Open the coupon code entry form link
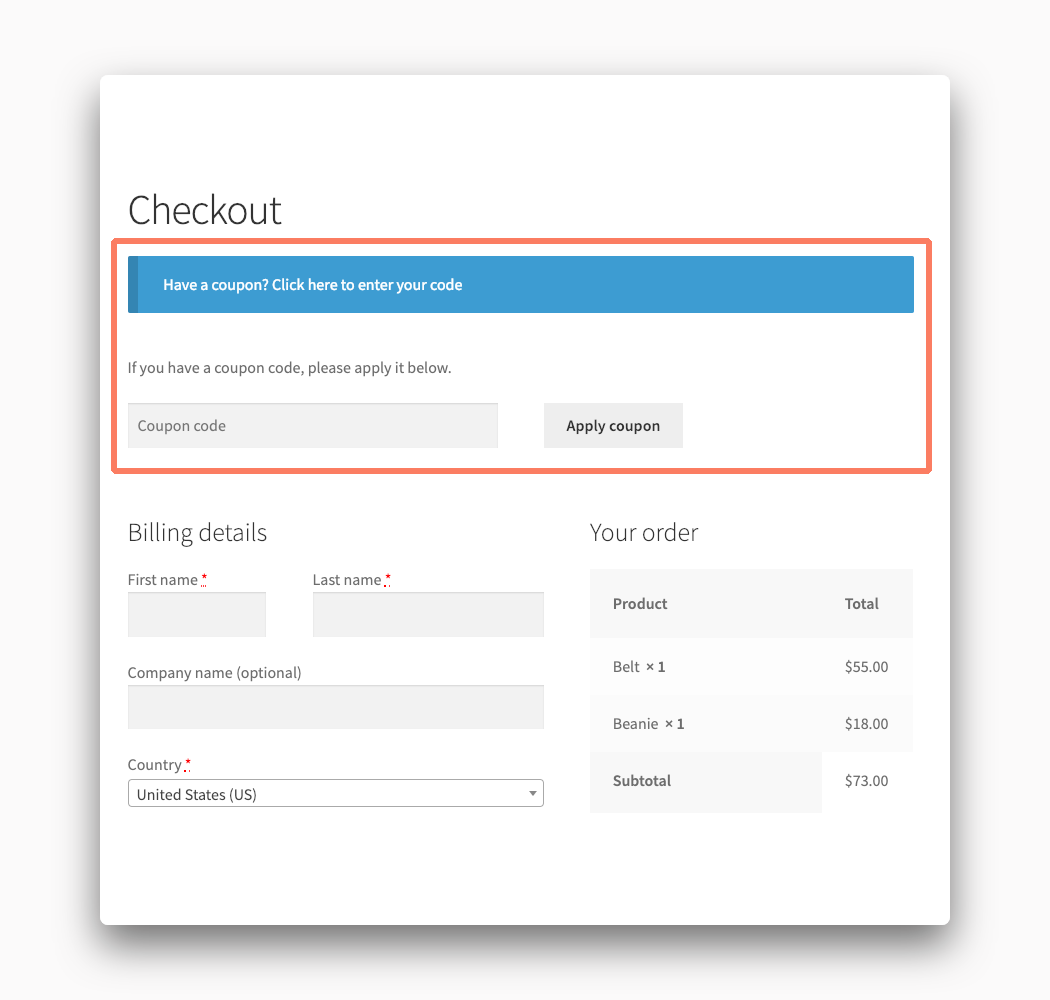 pos(312,284)
